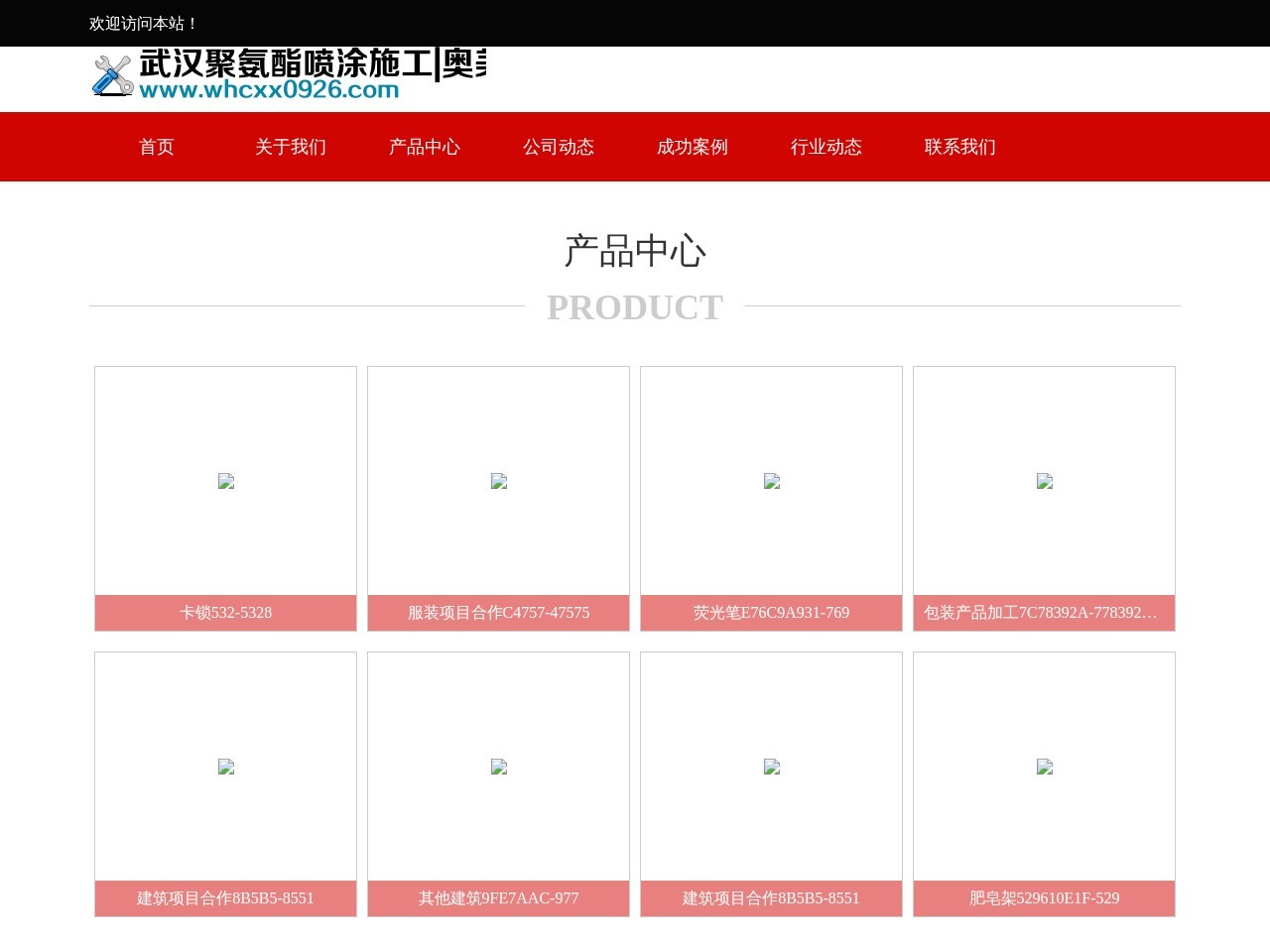Open the 卡锁532-5328 product label
The width and height of the screenshot is (1270, 952).
coord(226,613)
